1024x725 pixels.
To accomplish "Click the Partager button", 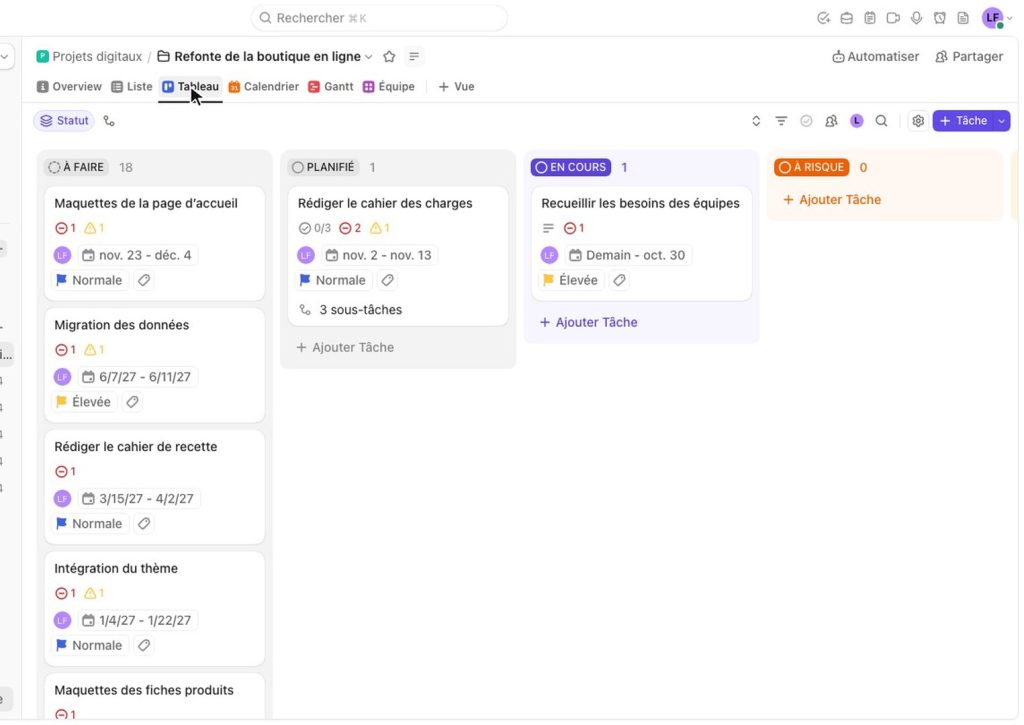I will click(969, 57).
